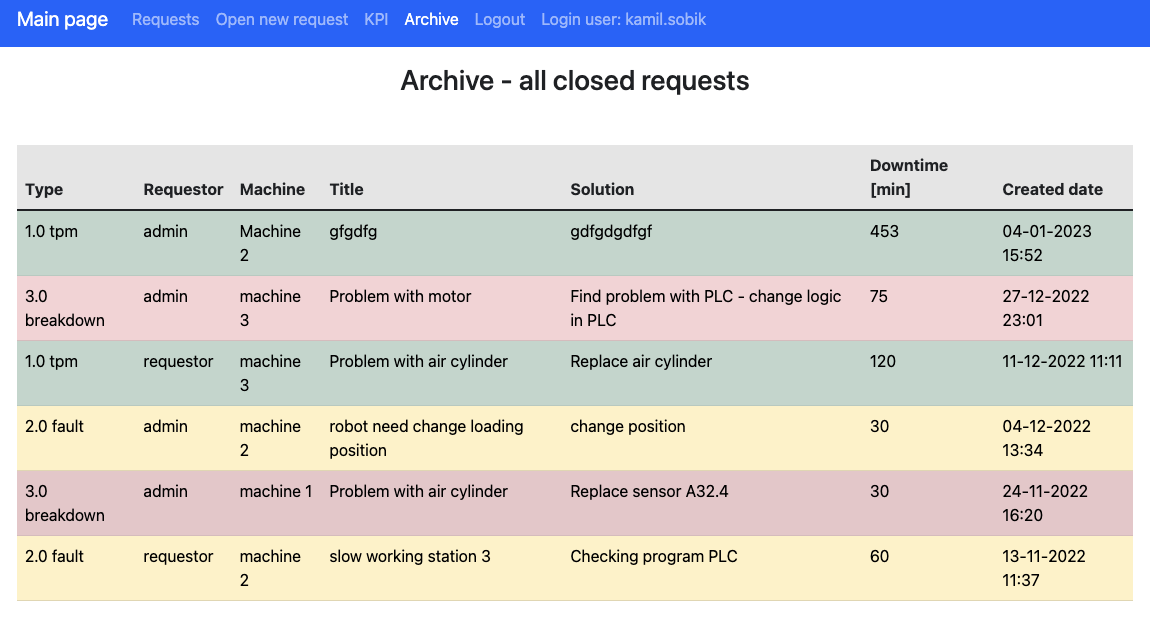Click the Created date column header
Viewport: 1150px width, 617px height.
pyautogui.click(x=1052, y=189)
